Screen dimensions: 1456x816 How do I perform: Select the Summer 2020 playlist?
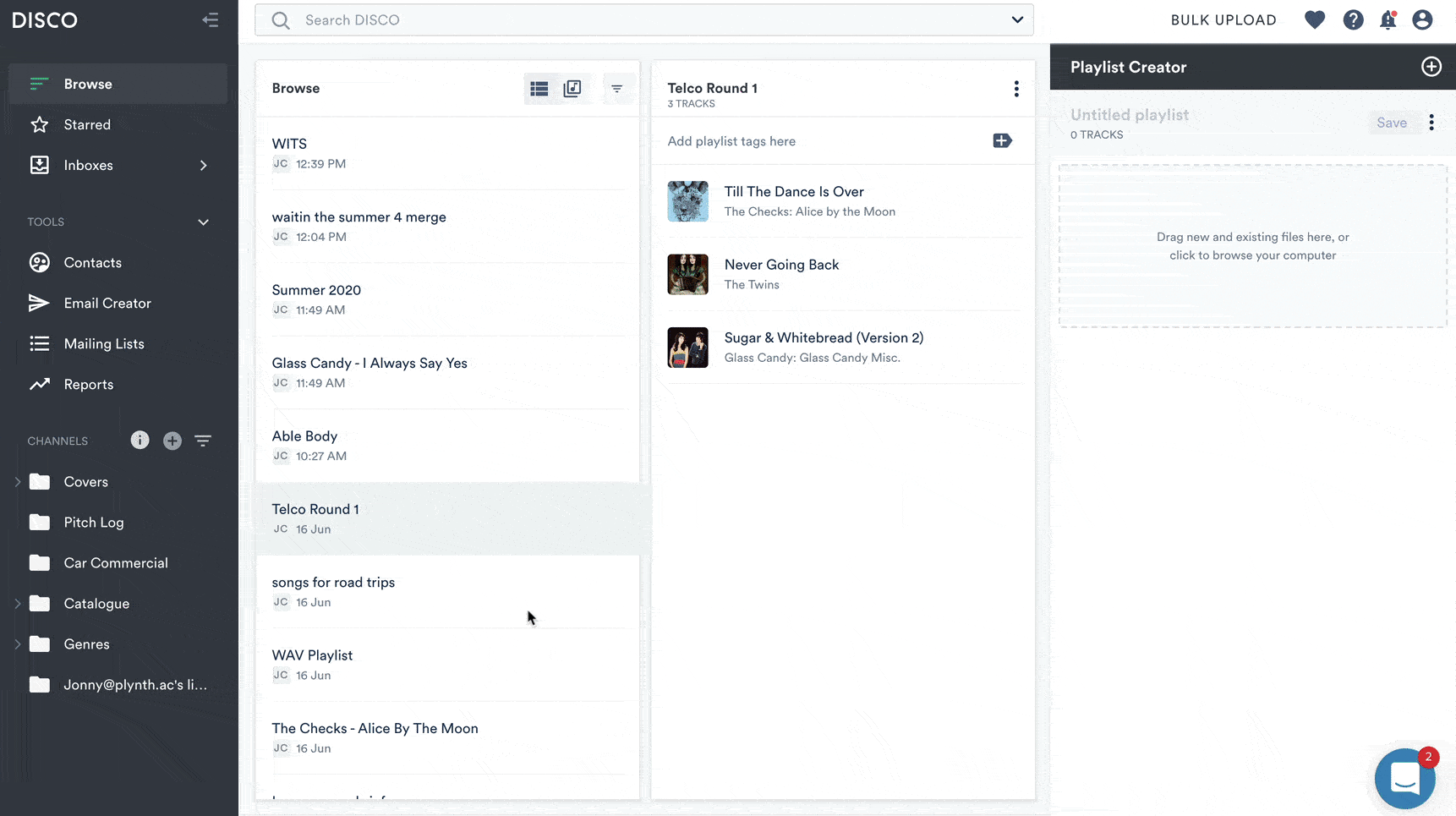coord(448,299)
